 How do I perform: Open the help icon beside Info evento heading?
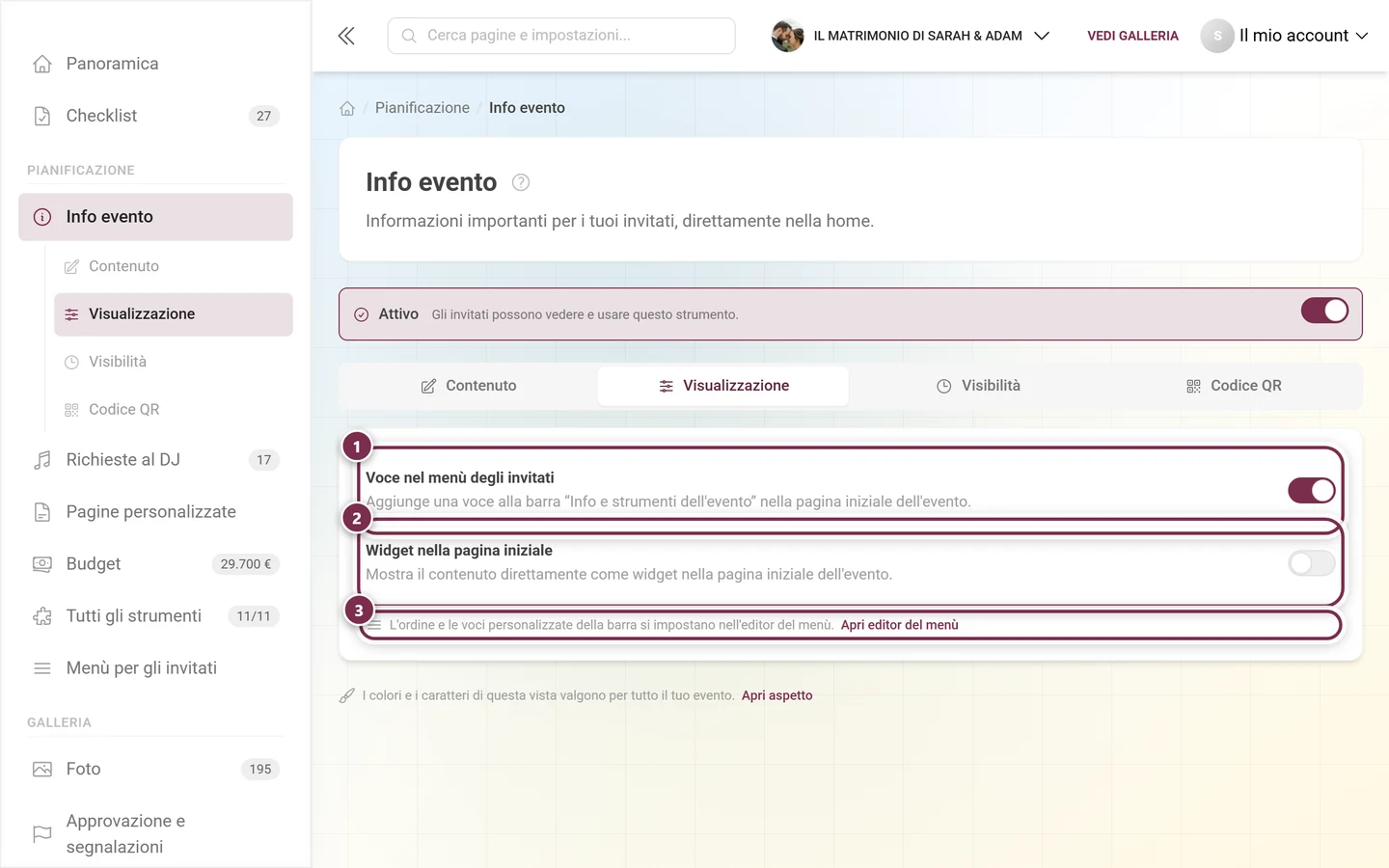pos(521,182)
